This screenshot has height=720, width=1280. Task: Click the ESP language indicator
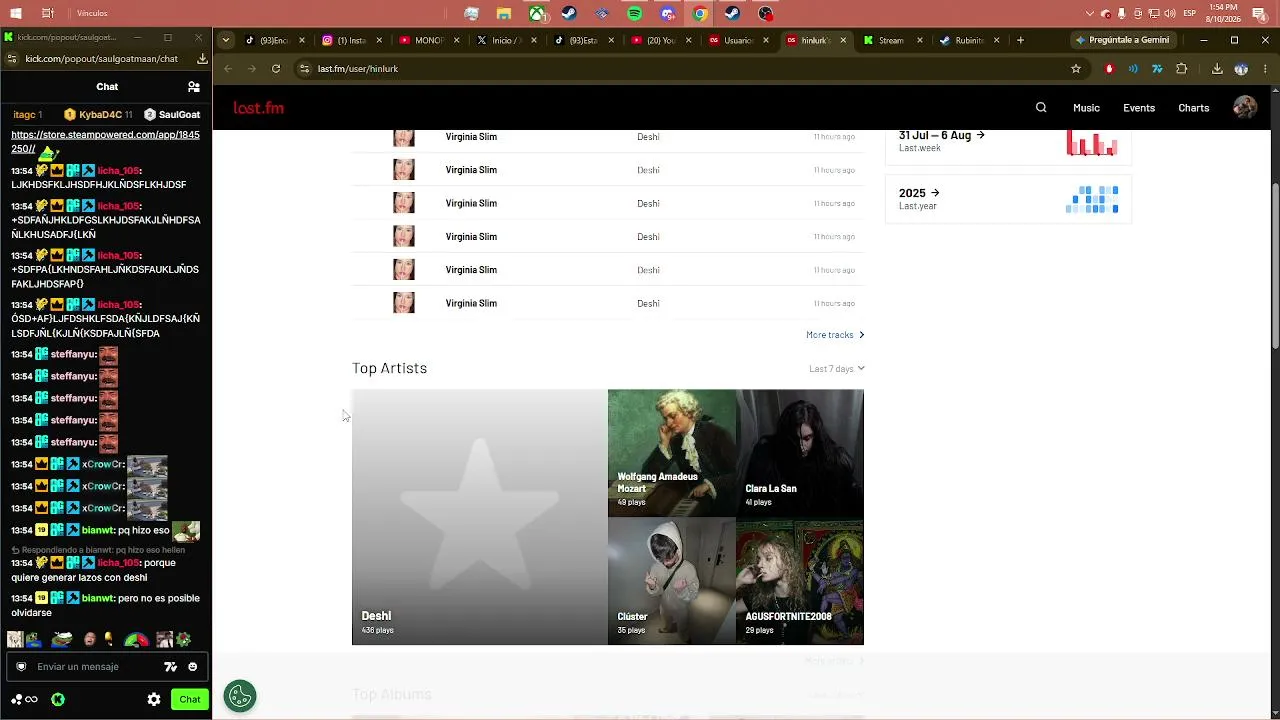(x=1190, y=14)
